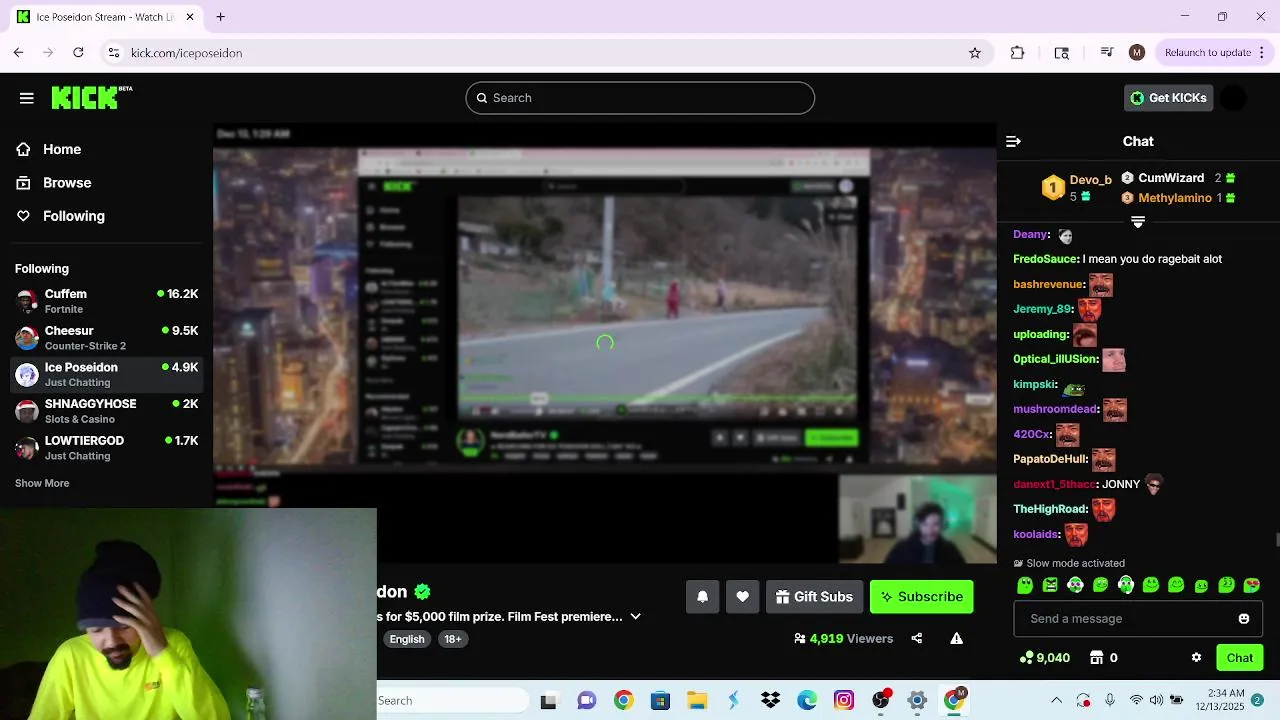Image resolution: width=1280 pixels, height=720 pixels.
Task: Click danext1_5thacc username in chat
Action: pos(1054,484)
